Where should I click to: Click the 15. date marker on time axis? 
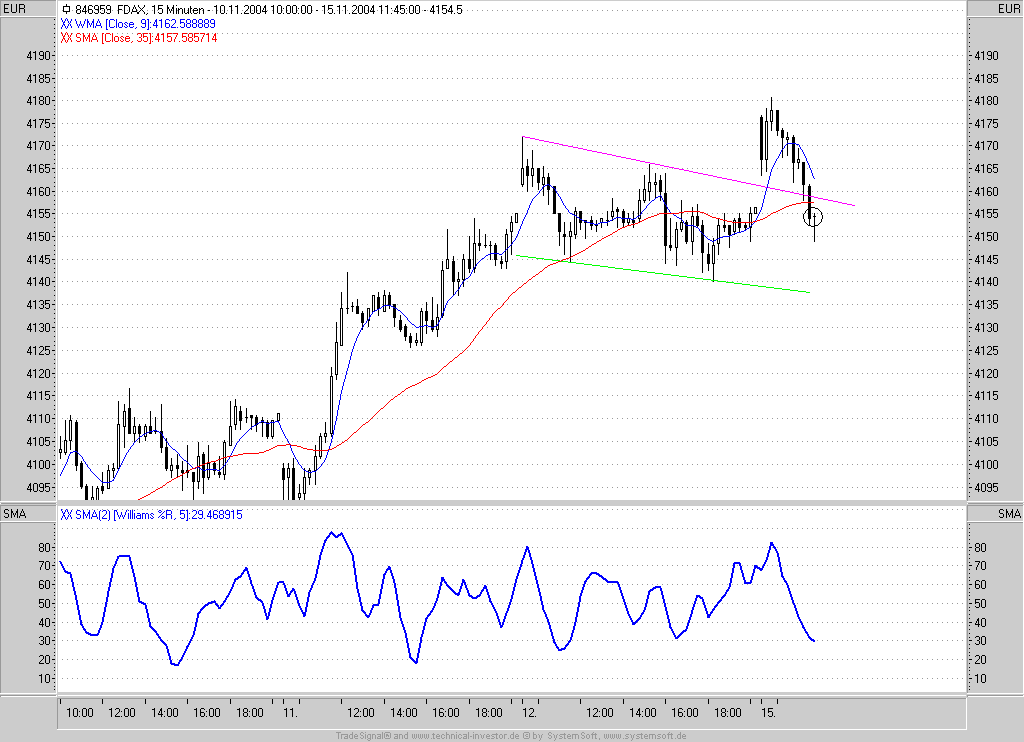pyautogui.click(x=769, y=713)
